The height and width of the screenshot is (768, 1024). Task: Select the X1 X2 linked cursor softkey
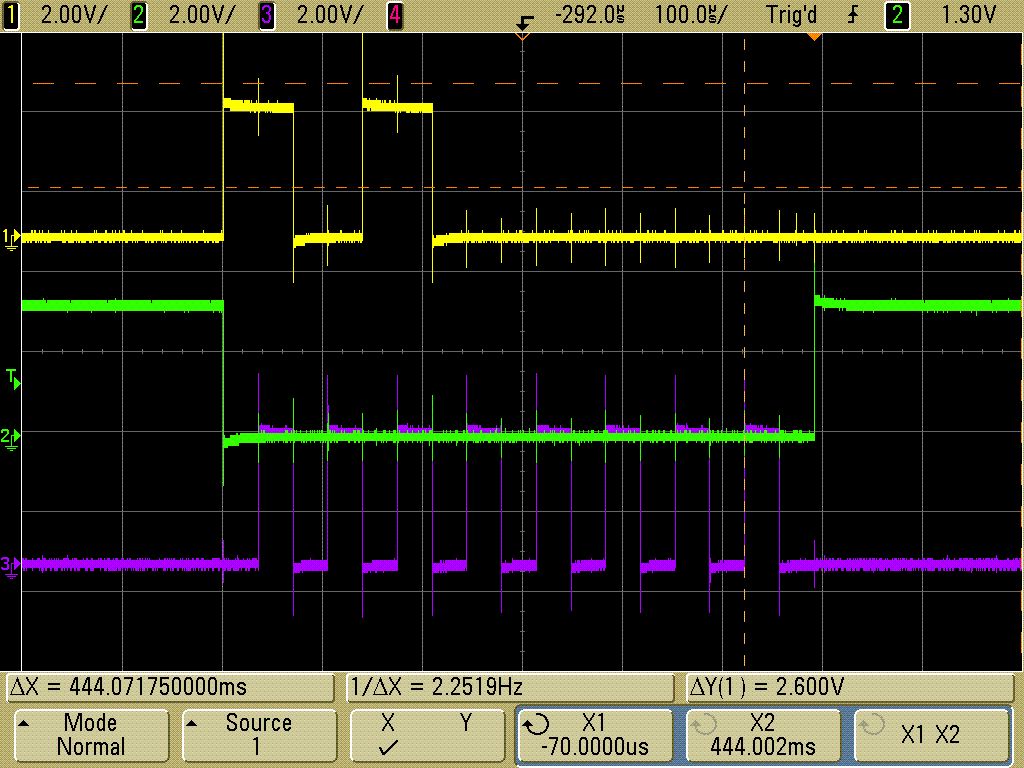(929, 734)
